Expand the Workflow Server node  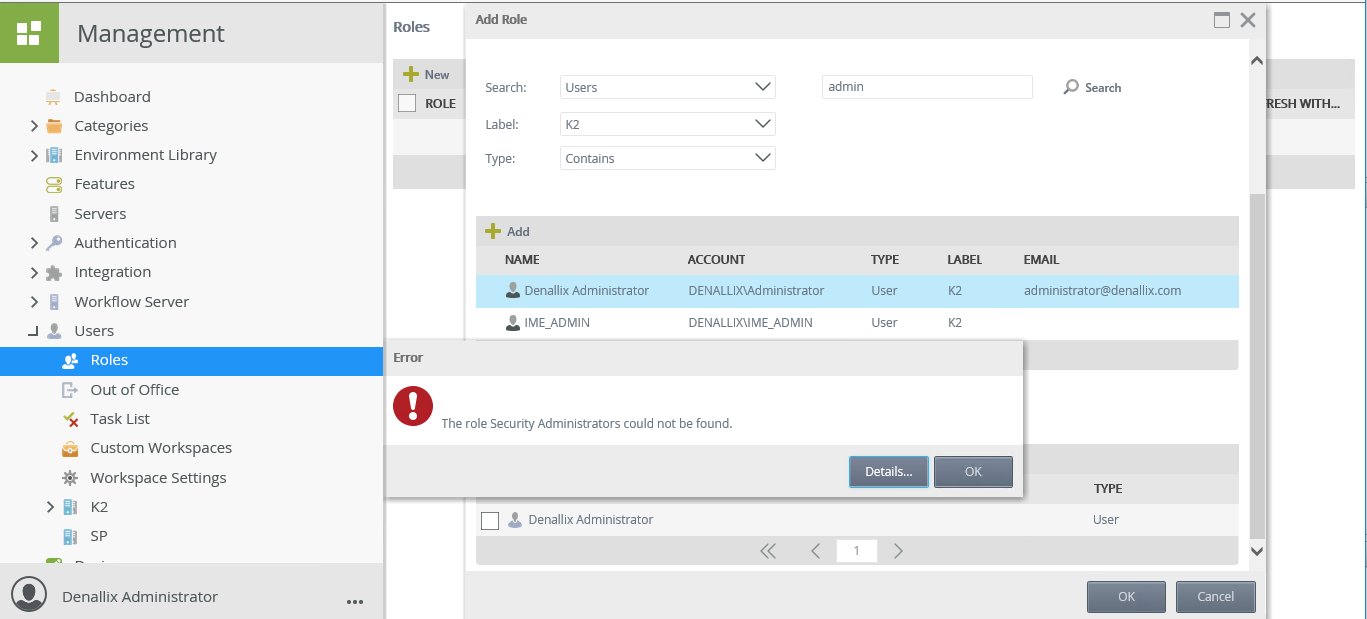coord(34,302)
